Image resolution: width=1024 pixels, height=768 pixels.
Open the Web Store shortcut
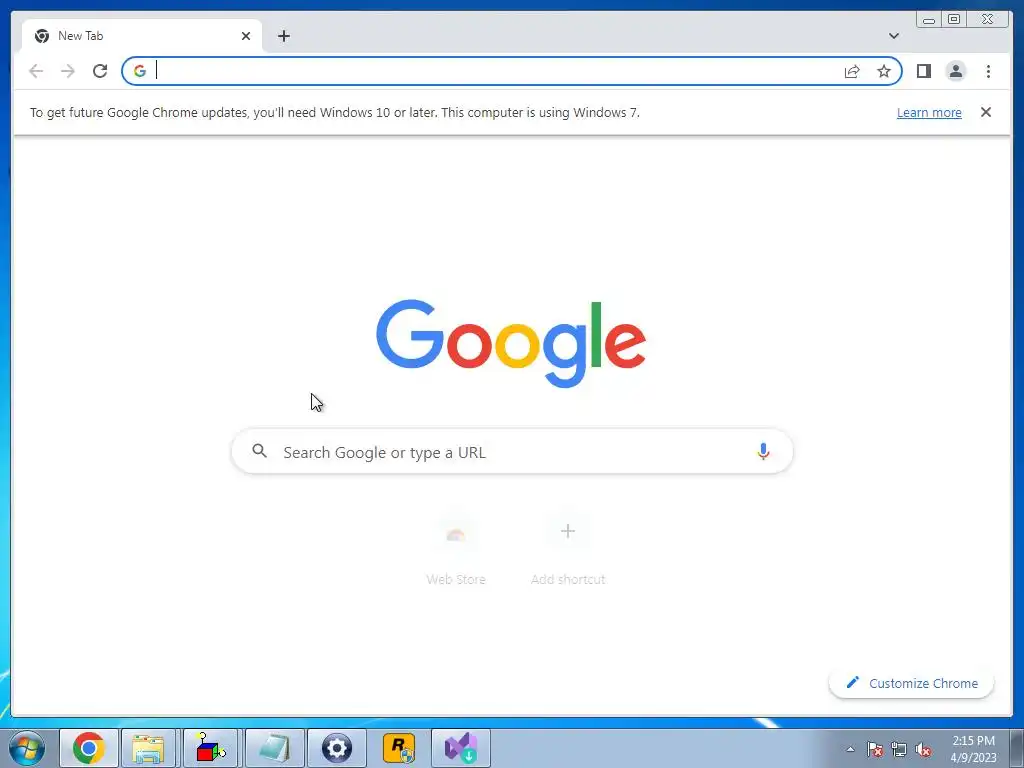(x=456, y=549)
